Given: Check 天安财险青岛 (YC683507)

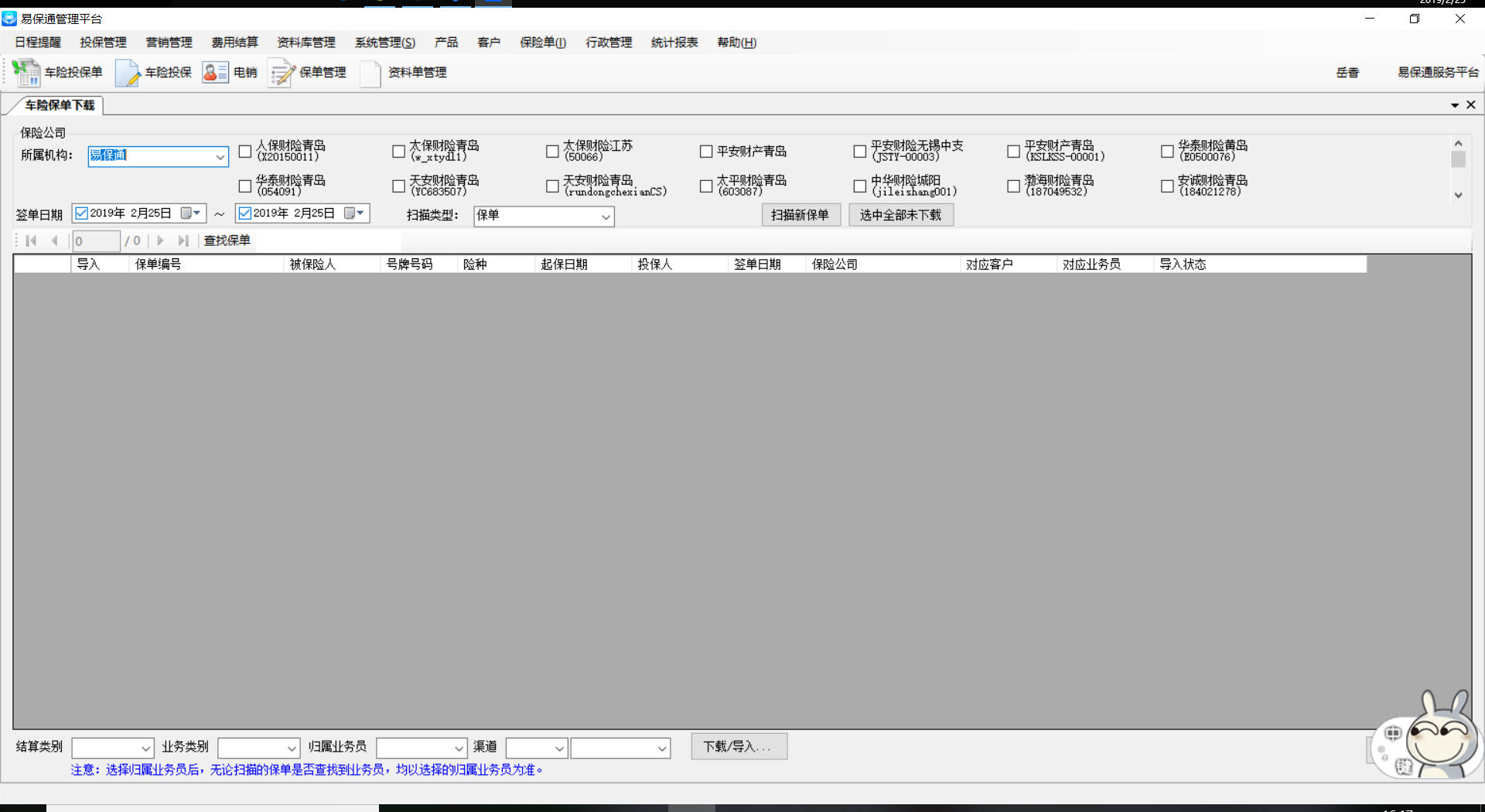Looking at the screenshot, I should point(398,186).
